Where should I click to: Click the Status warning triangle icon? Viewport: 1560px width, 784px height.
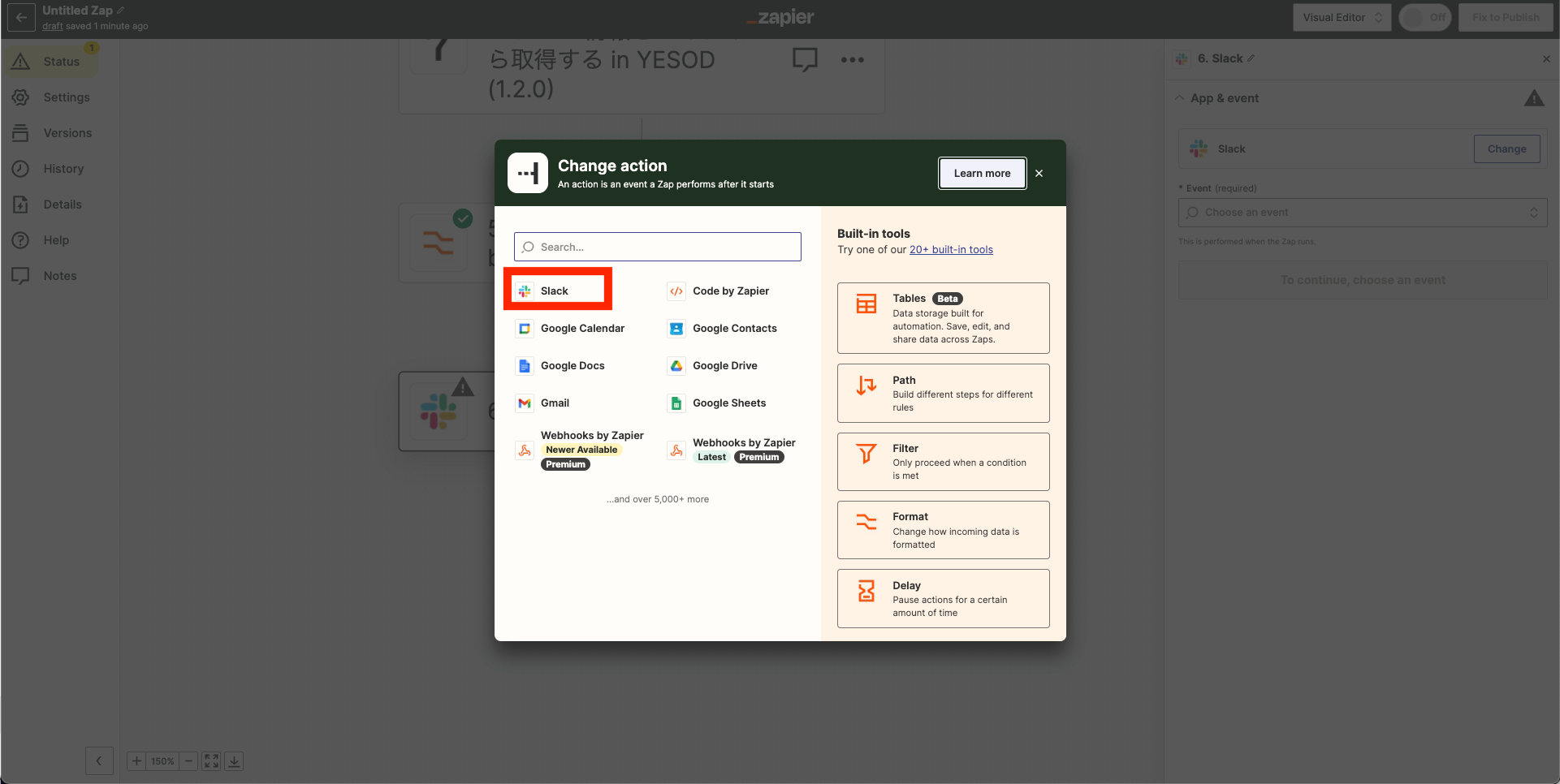pos(21,62)
